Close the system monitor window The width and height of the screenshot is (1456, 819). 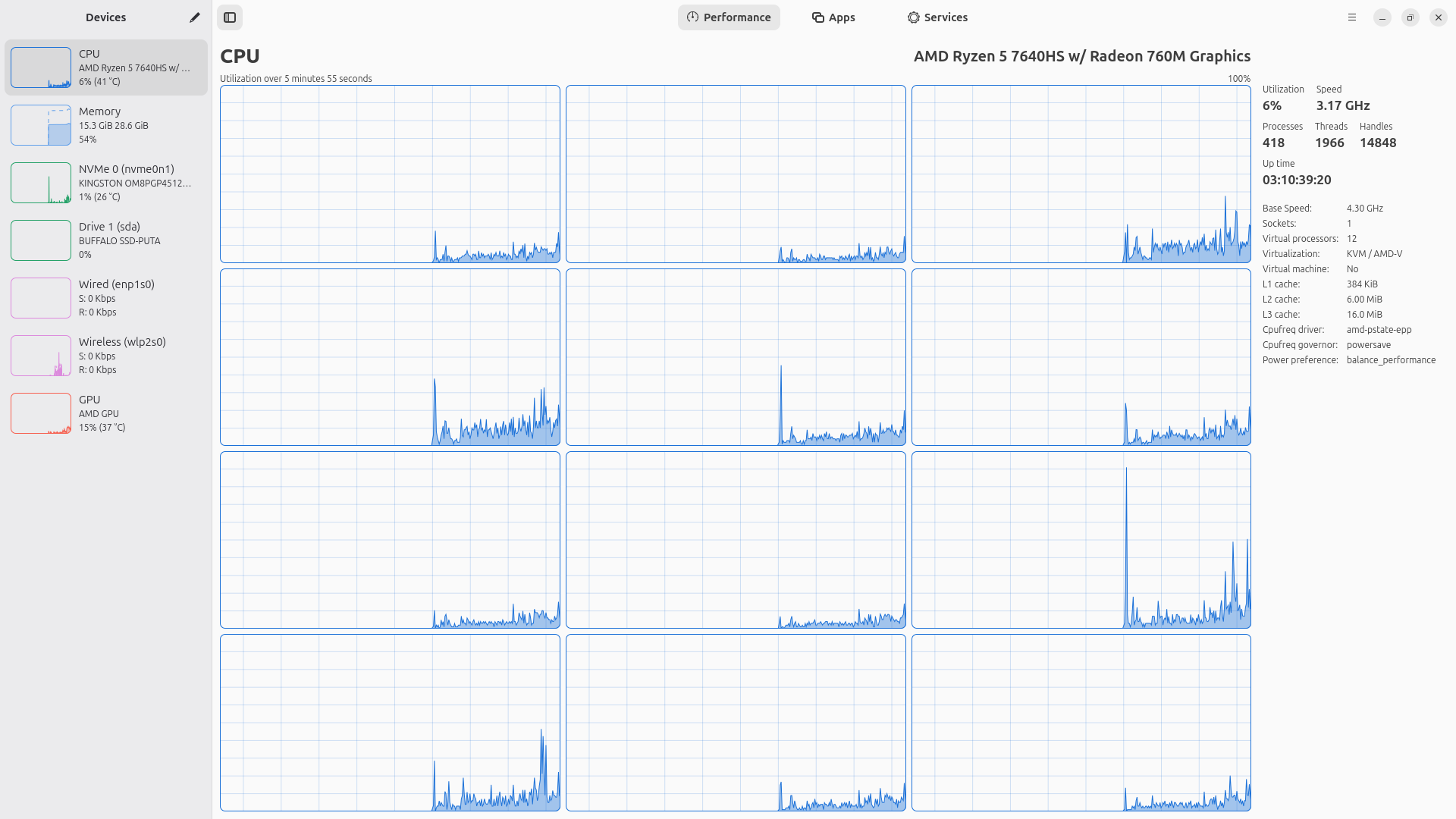click(1439, 17)
